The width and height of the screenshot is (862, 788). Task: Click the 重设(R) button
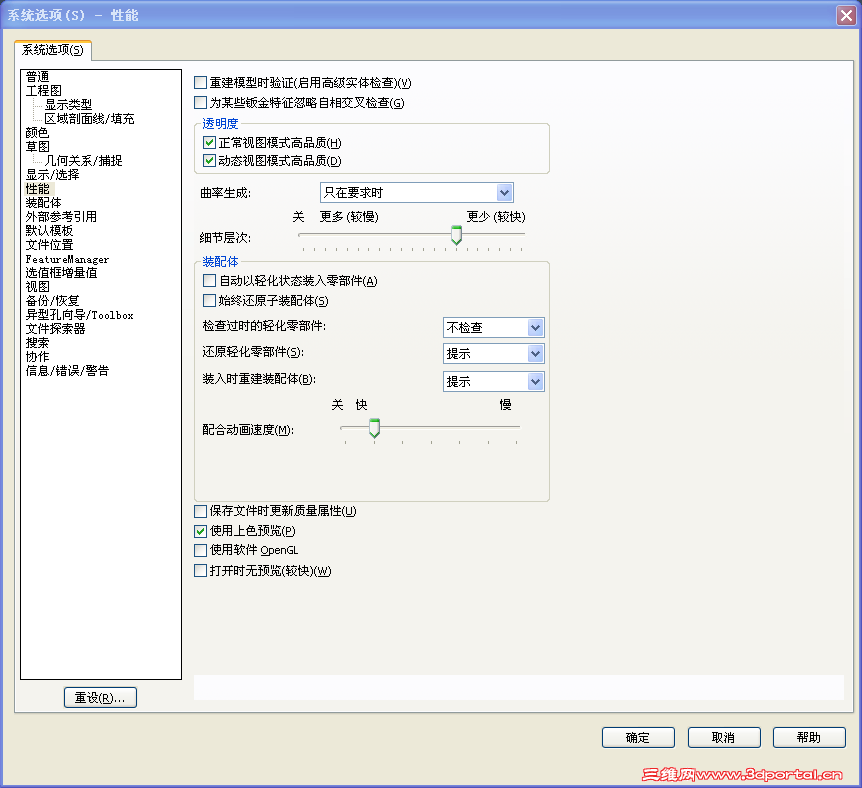pos(100,697)
